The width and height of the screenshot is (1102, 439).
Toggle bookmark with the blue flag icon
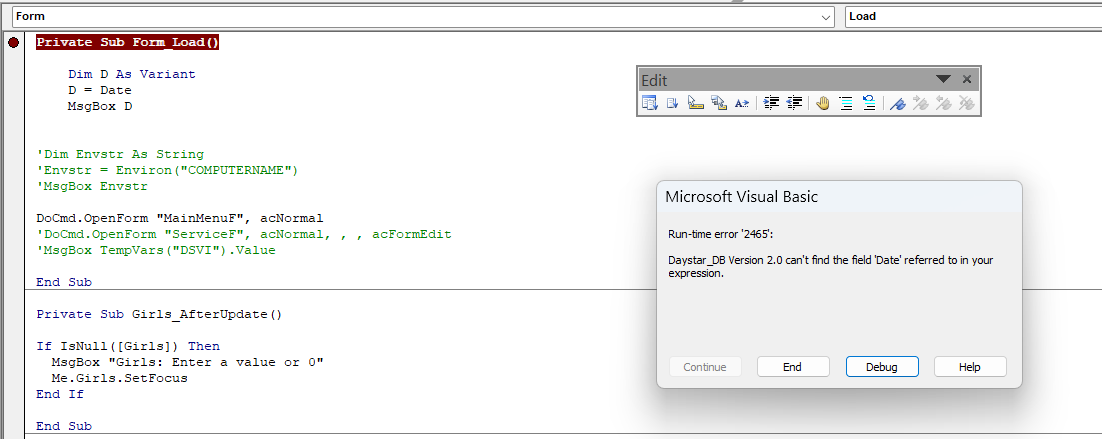click(x=897, y=103)
